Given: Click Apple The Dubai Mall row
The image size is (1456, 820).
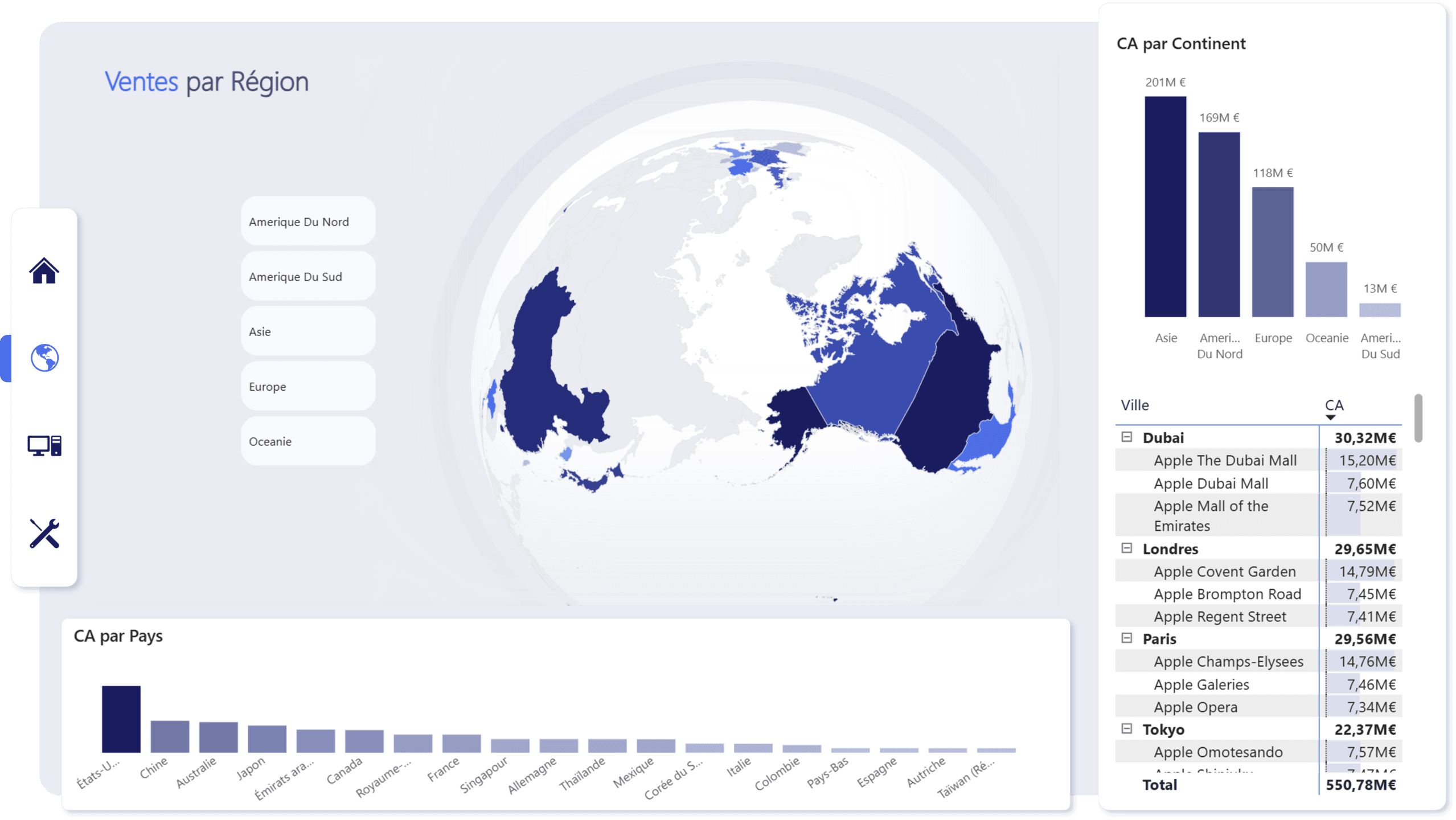Looking at the screenshot, I should tap(1258, 460).
